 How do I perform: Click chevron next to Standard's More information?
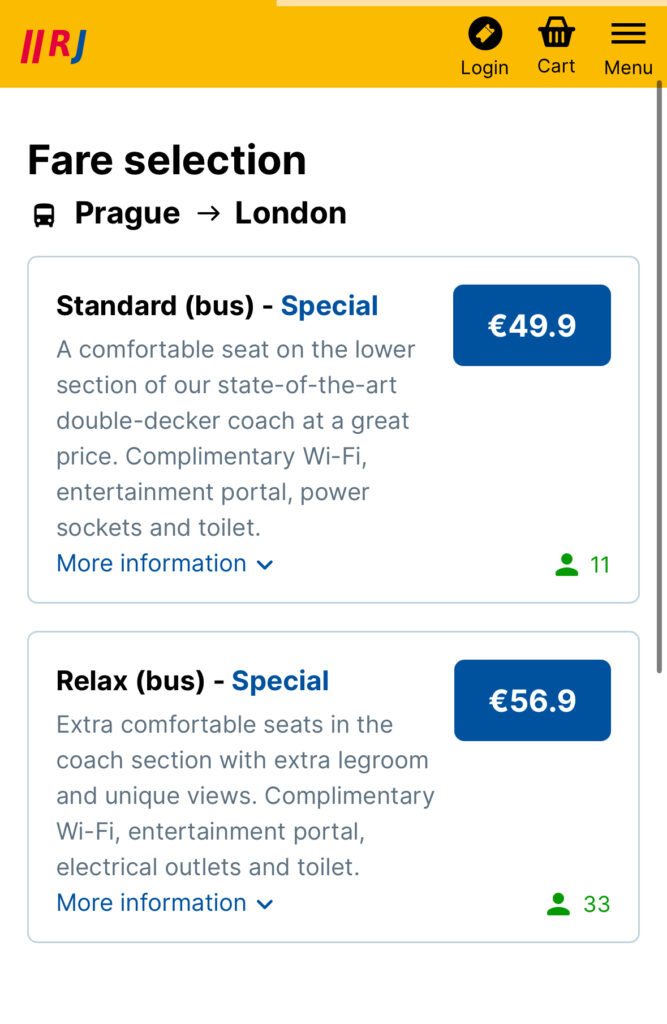[265, 565]
